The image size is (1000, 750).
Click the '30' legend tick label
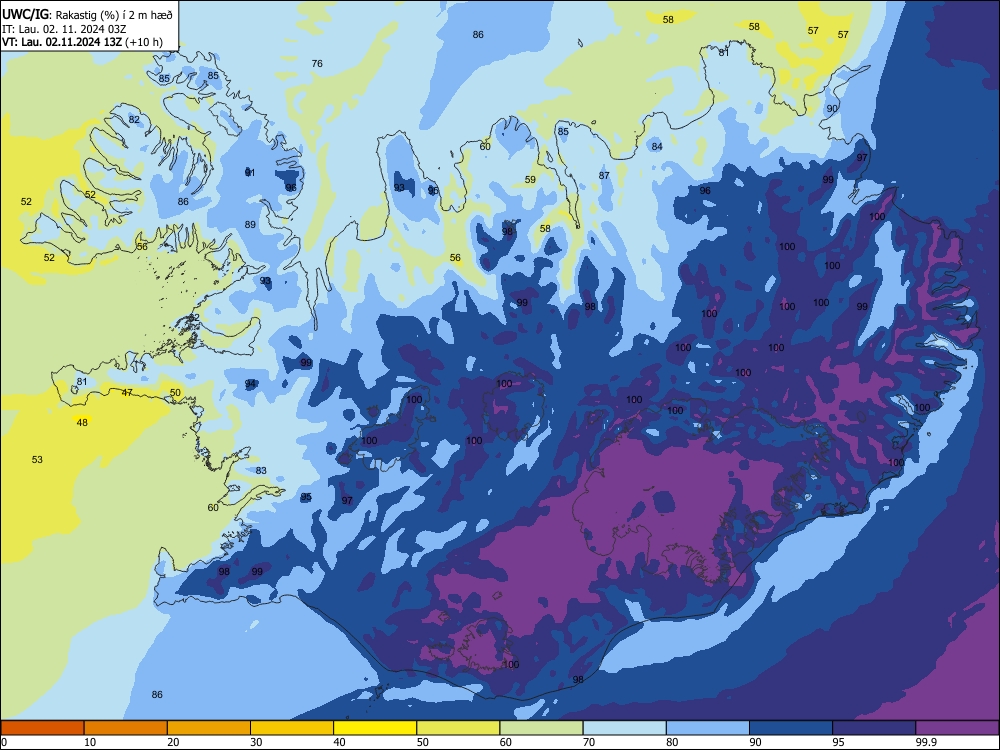[256, 742]
